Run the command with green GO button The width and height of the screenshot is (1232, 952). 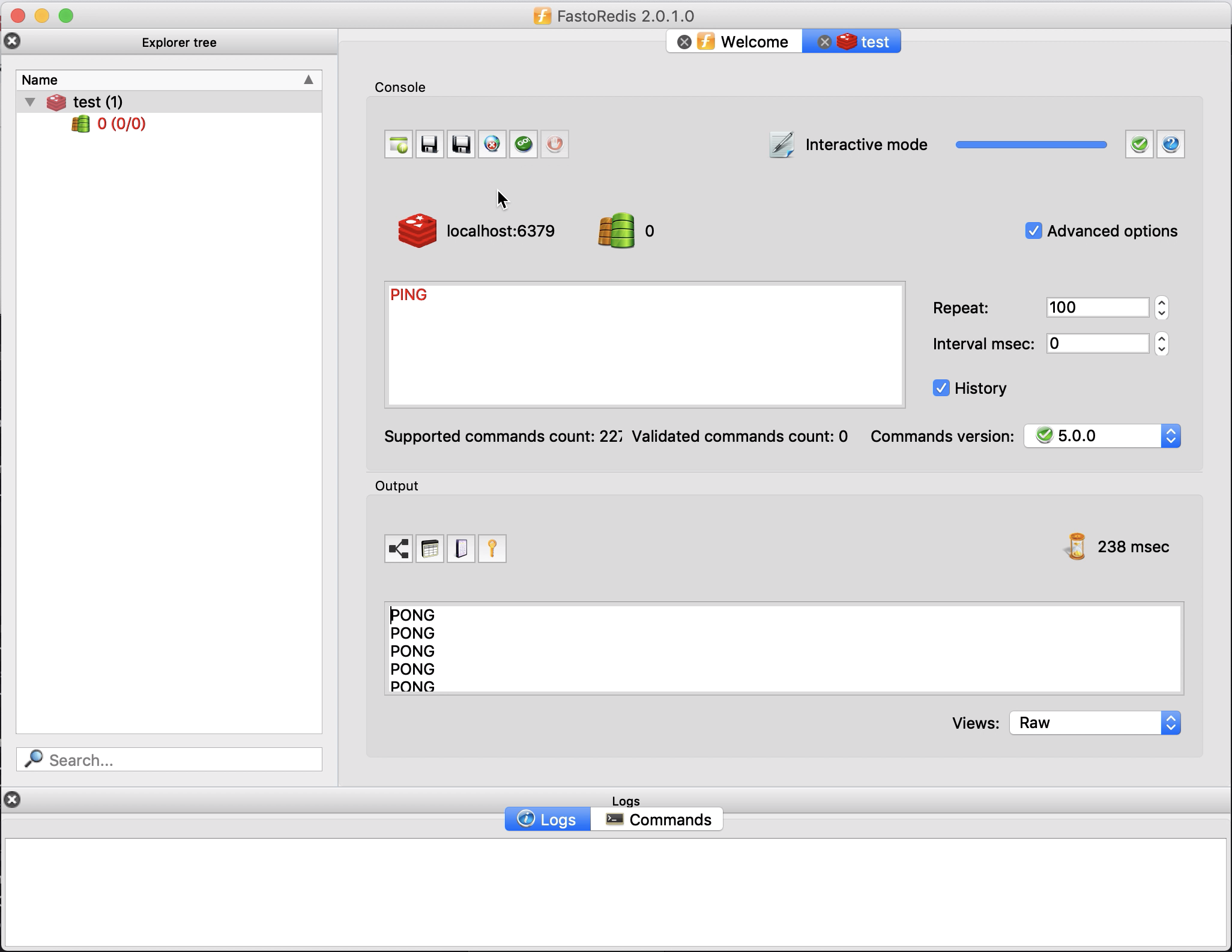click(524, 144)
